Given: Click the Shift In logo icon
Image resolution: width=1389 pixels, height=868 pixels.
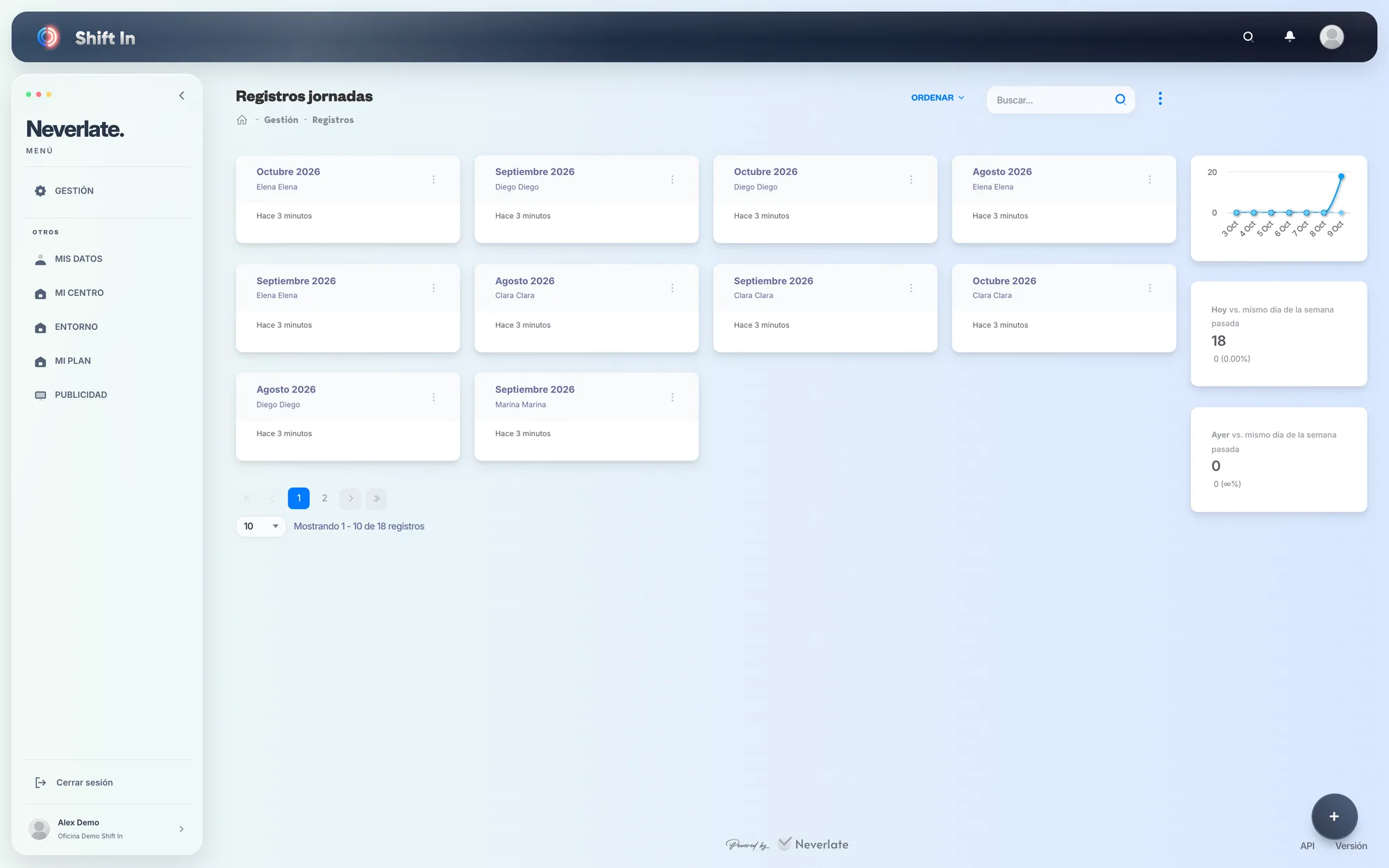Looking at the screenshot, I should tap(48, 37).
